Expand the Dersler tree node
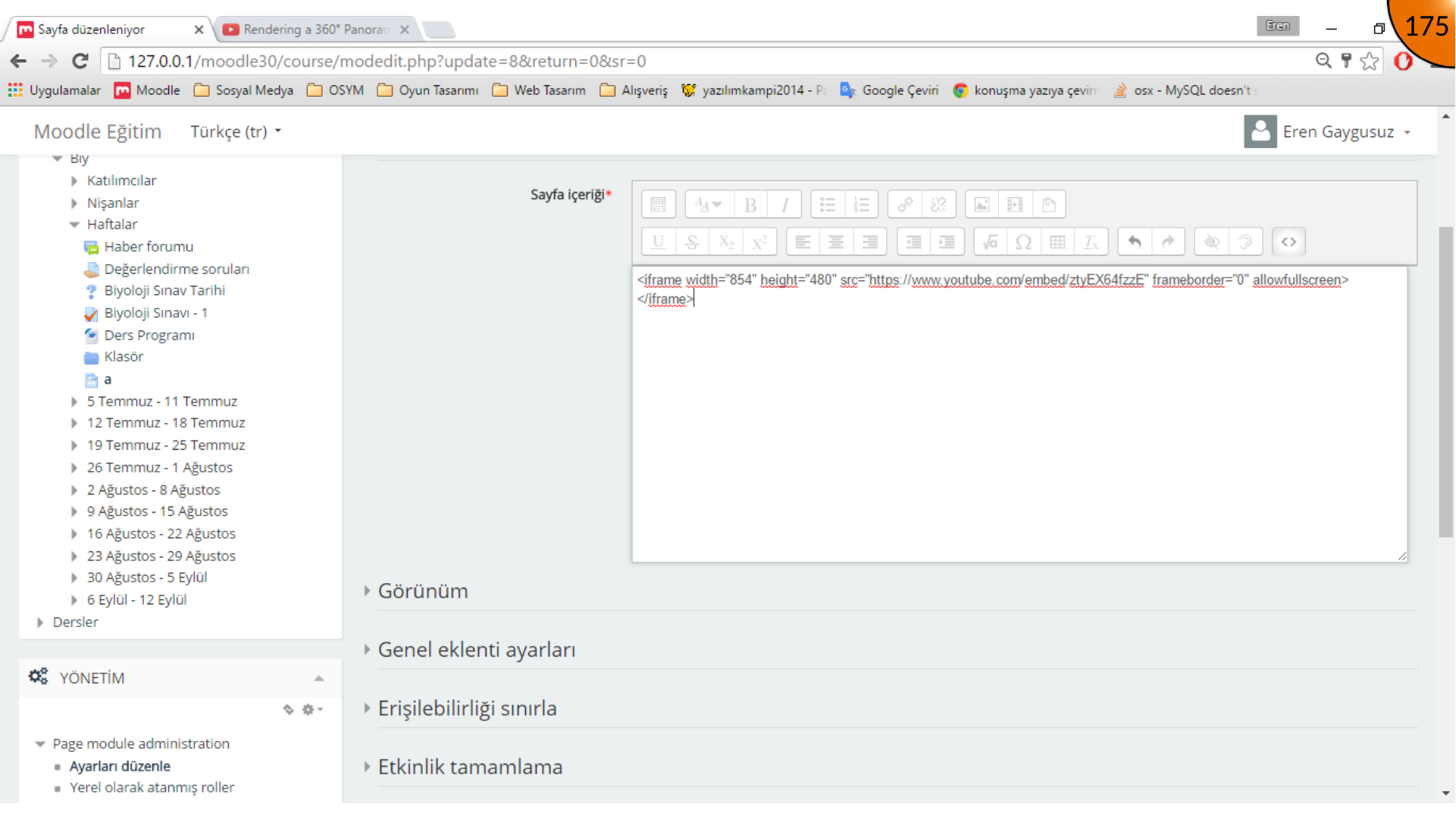1456x819 pixels. click(x=40, y=622)
